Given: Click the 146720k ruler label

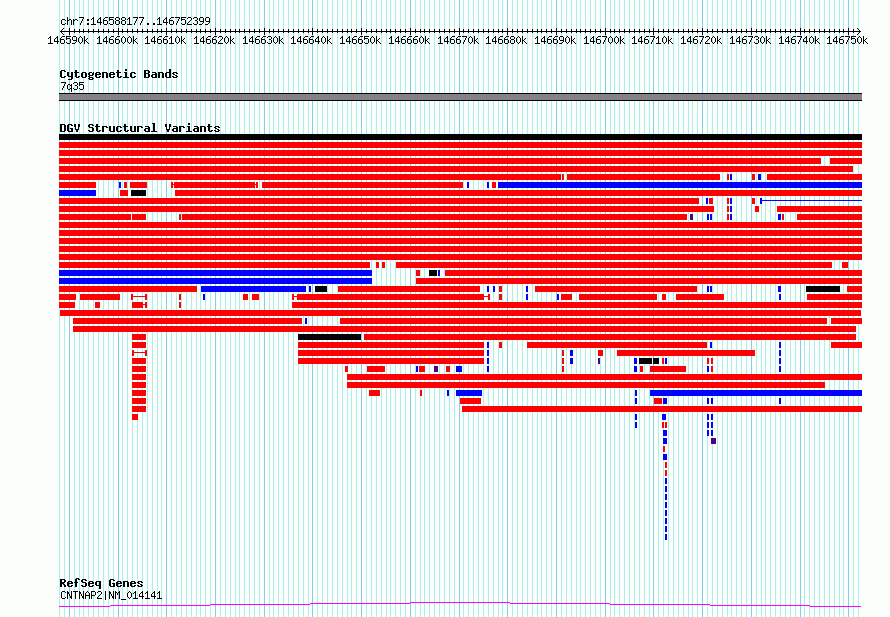Looking at the screenshot, I should pyautogui.click(x=700, y=40).
